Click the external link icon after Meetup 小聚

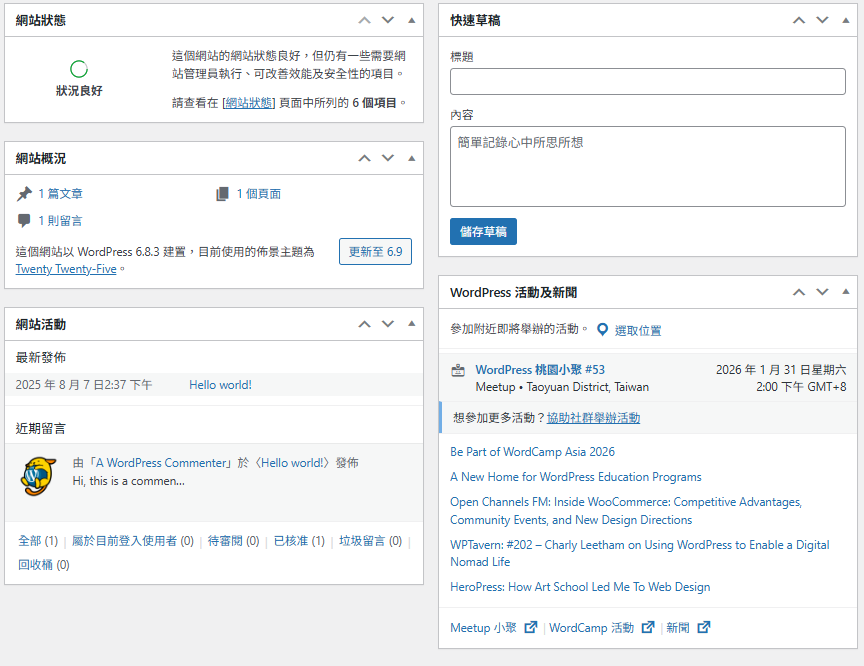(531, 627)
